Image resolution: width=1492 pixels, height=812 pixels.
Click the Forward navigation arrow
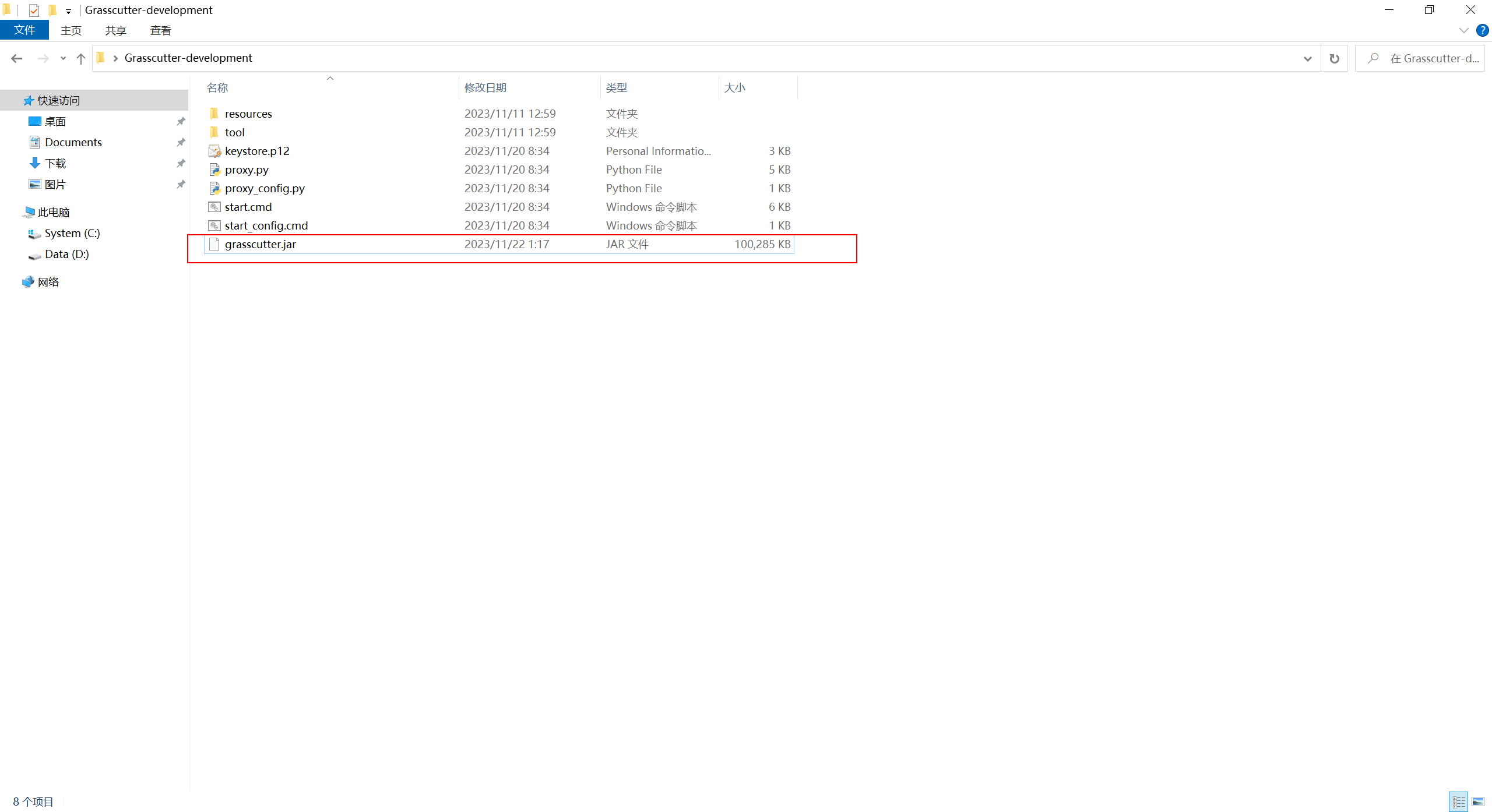click(x=43, y=58)
